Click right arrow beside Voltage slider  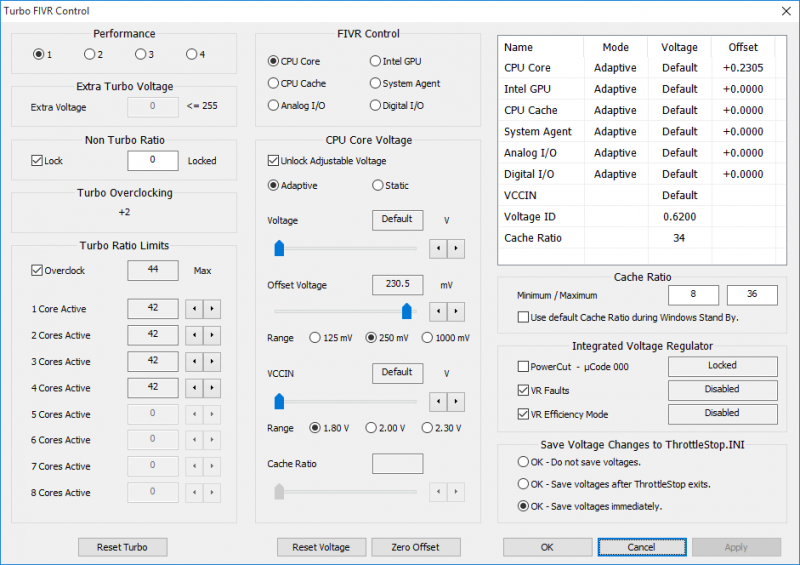click(x=456, y=249)
